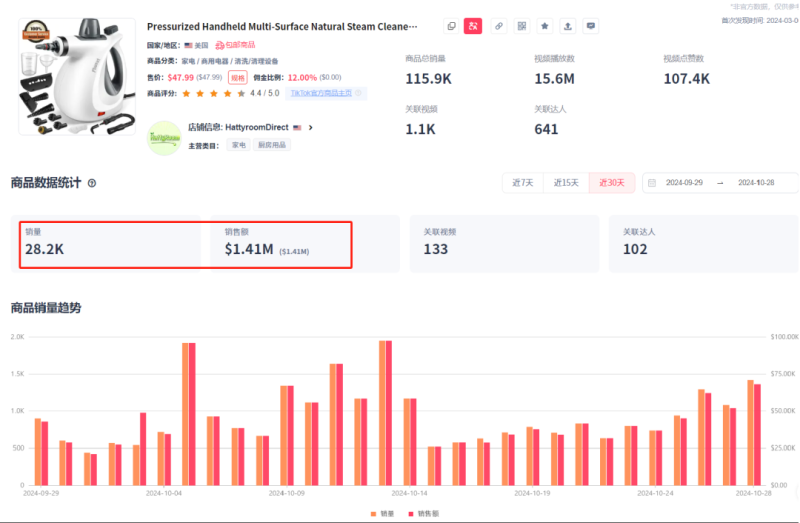Click the end date 2024-10-28 field
The height and width of the screenshot is (523, 800).
pyautogui.click(x=757, y=183)
